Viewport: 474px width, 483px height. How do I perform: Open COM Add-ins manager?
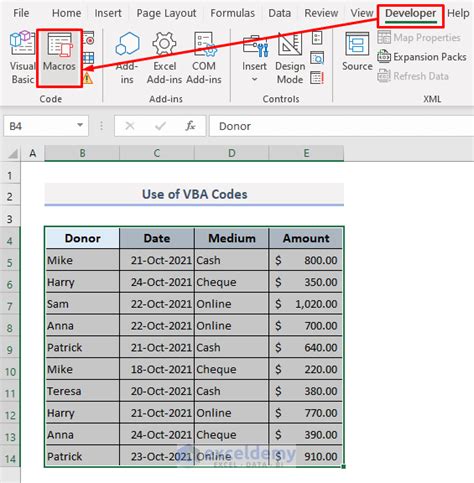[x=204, y=57]
